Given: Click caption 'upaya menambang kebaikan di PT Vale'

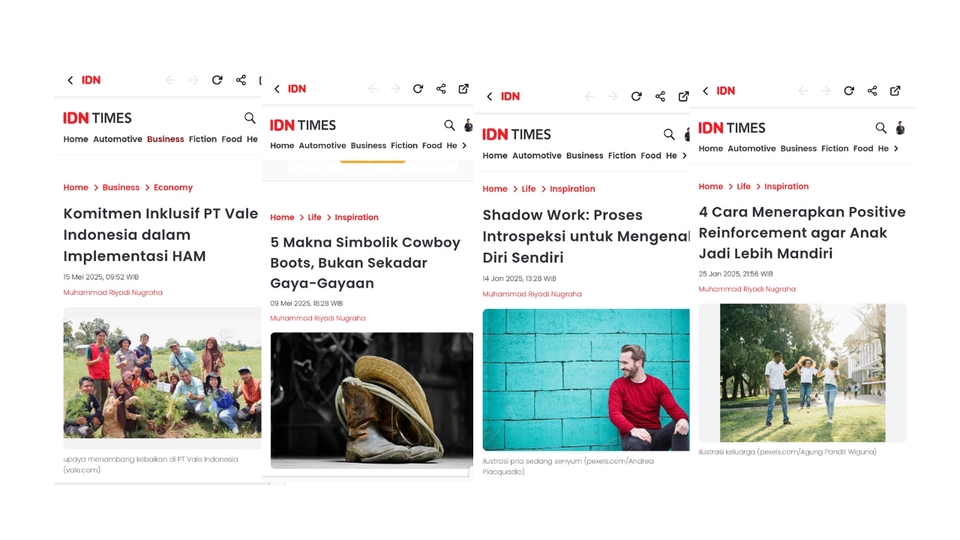Looking at the screenshot, I should [x=151, y=465].
